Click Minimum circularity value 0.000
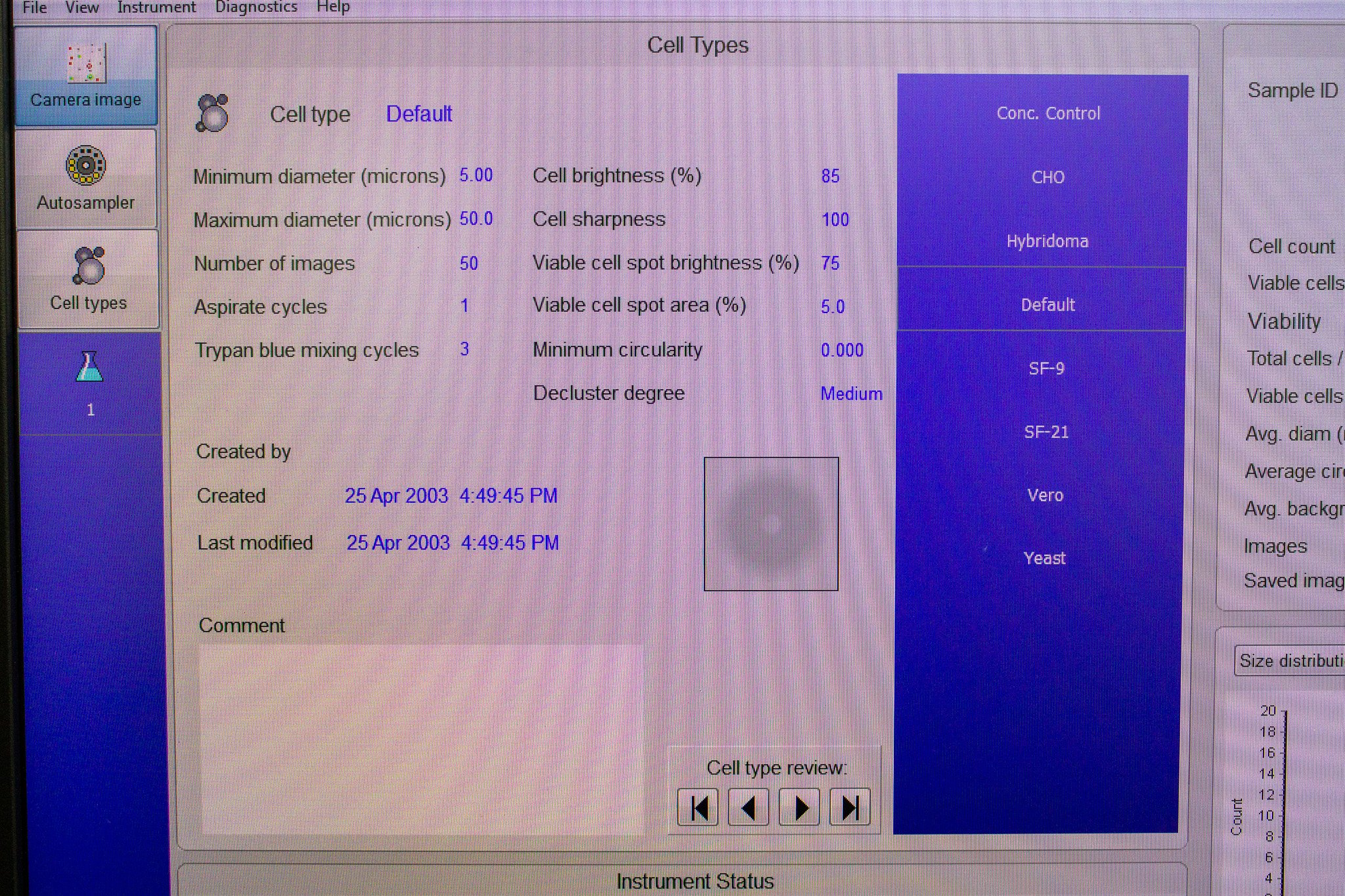Viewport: 1345px width, 896px height. click(x=843, y=350)
